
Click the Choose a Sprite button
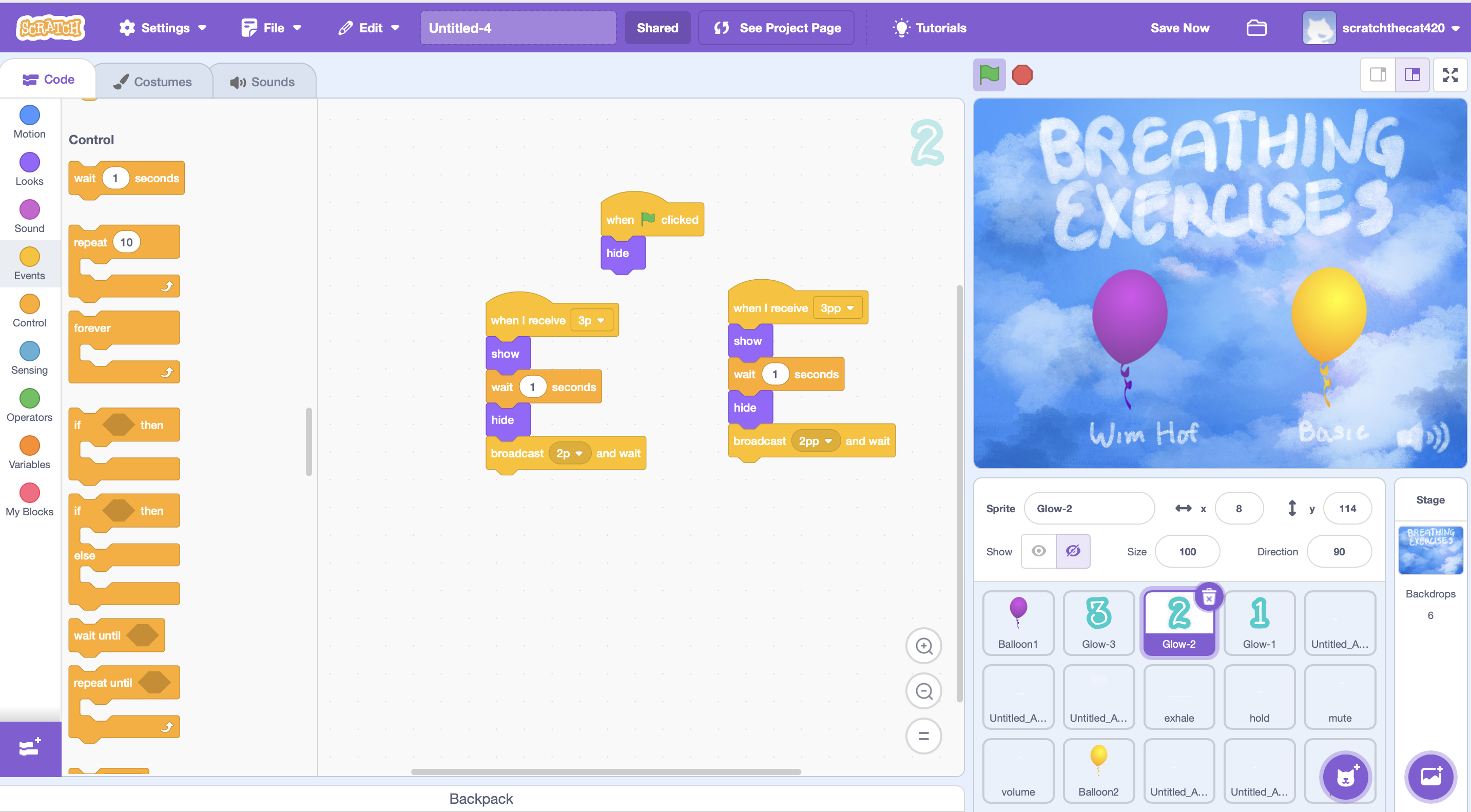[1345, 777]
